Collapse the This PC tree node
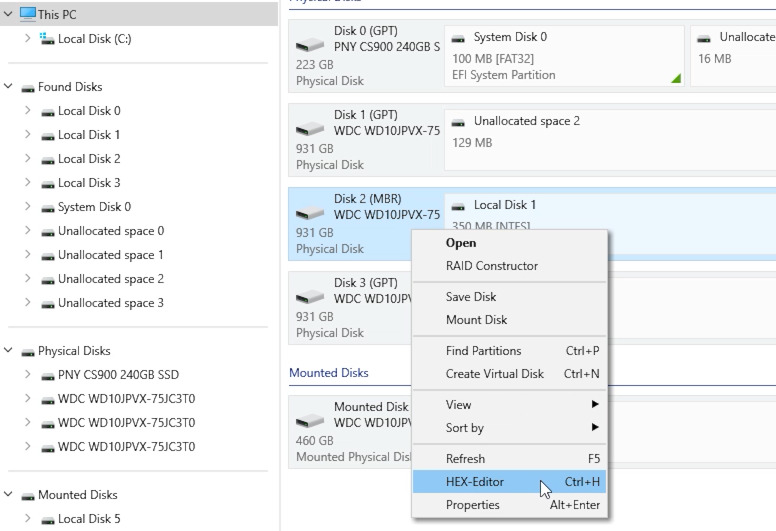 tap(8, 14)
